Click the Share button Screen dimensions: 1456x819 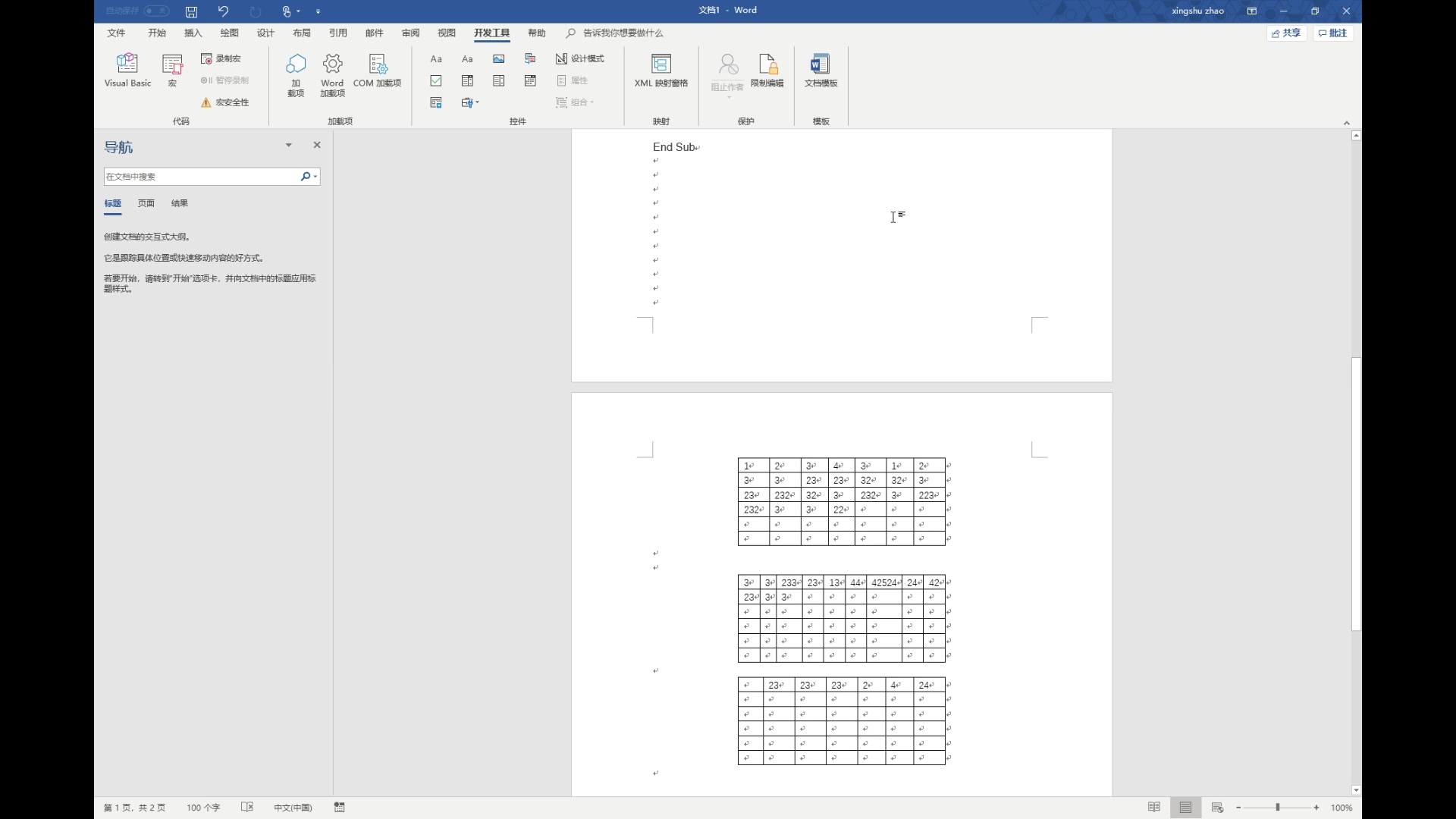[1286, 33]
